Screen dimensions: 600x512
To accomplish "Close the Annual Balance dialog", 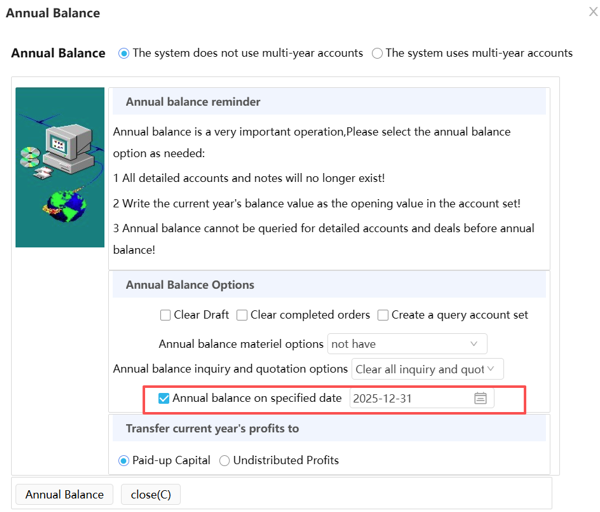I will 592,12.
